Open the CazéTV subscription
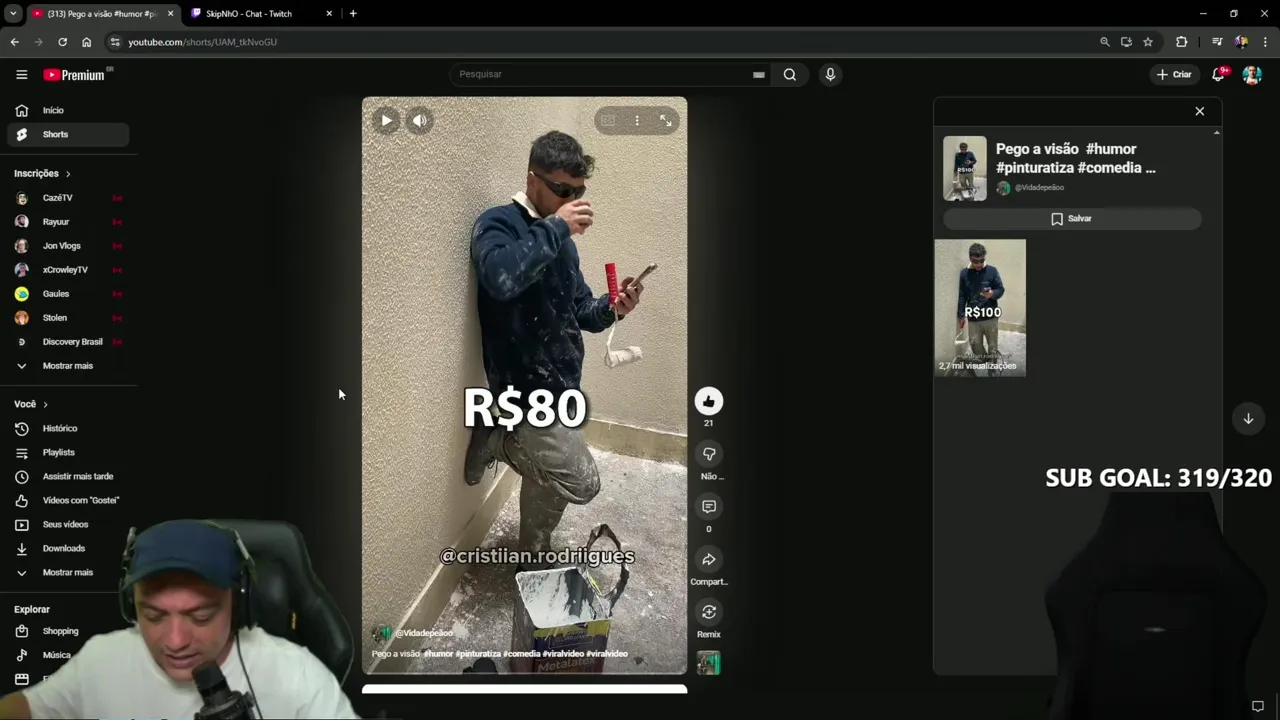The image size is (1280, 720). 68,198
